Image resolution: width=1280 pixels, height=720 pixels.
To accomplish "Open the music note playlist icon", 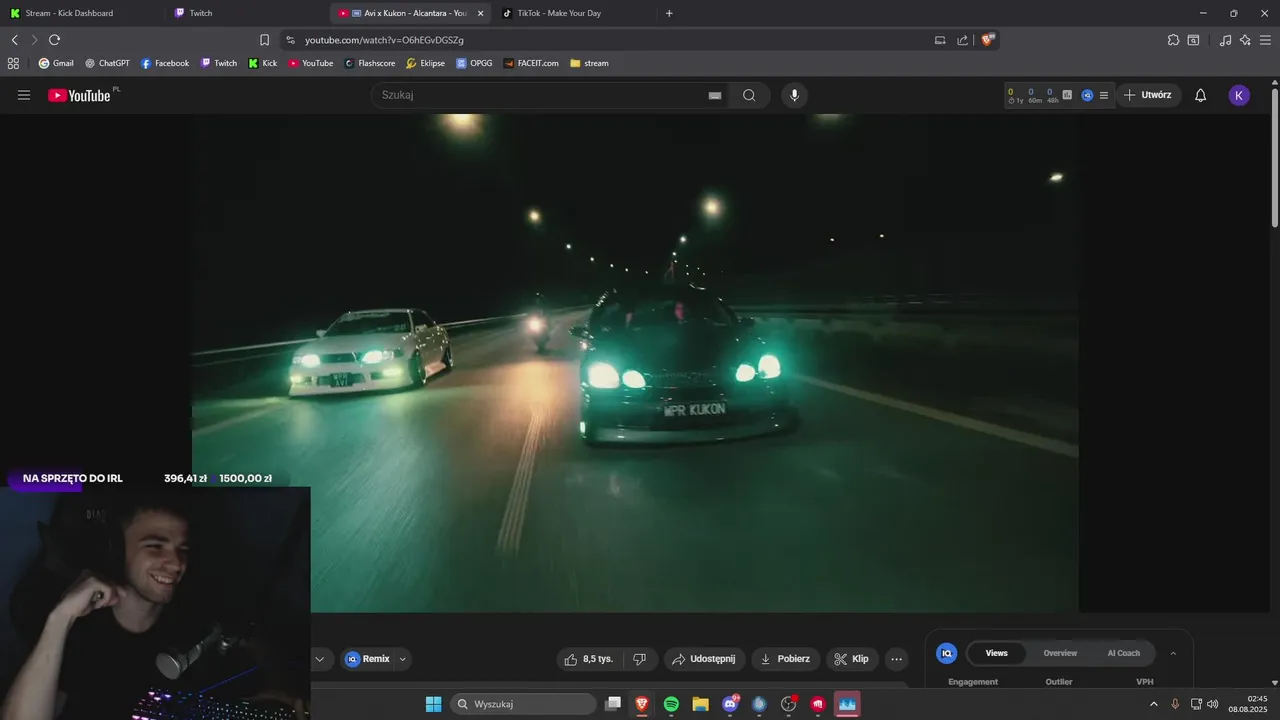I will (x=1226, y=40).
